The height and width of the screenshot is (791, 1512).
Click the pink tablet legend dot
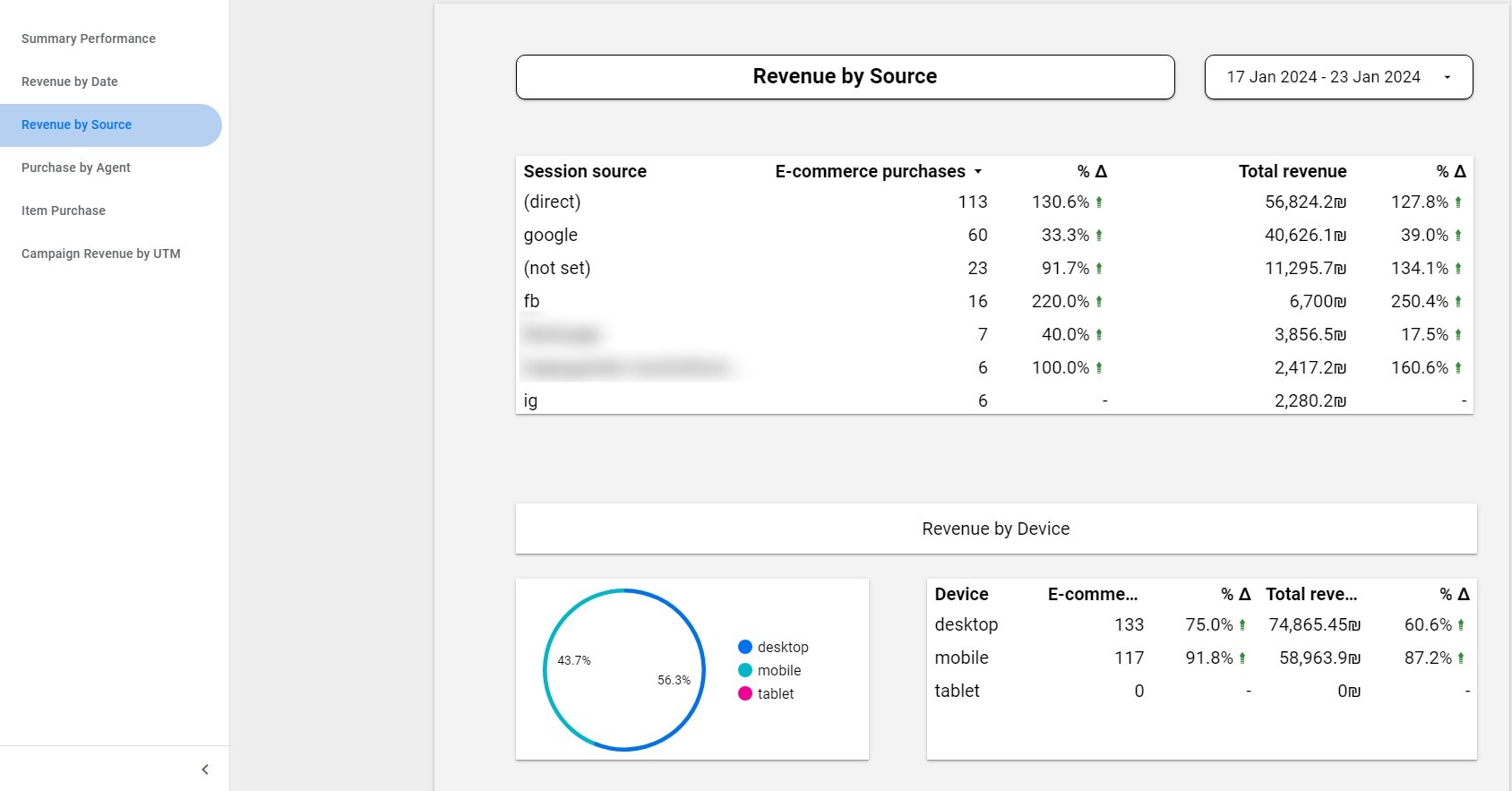click(x=745, y=693)
